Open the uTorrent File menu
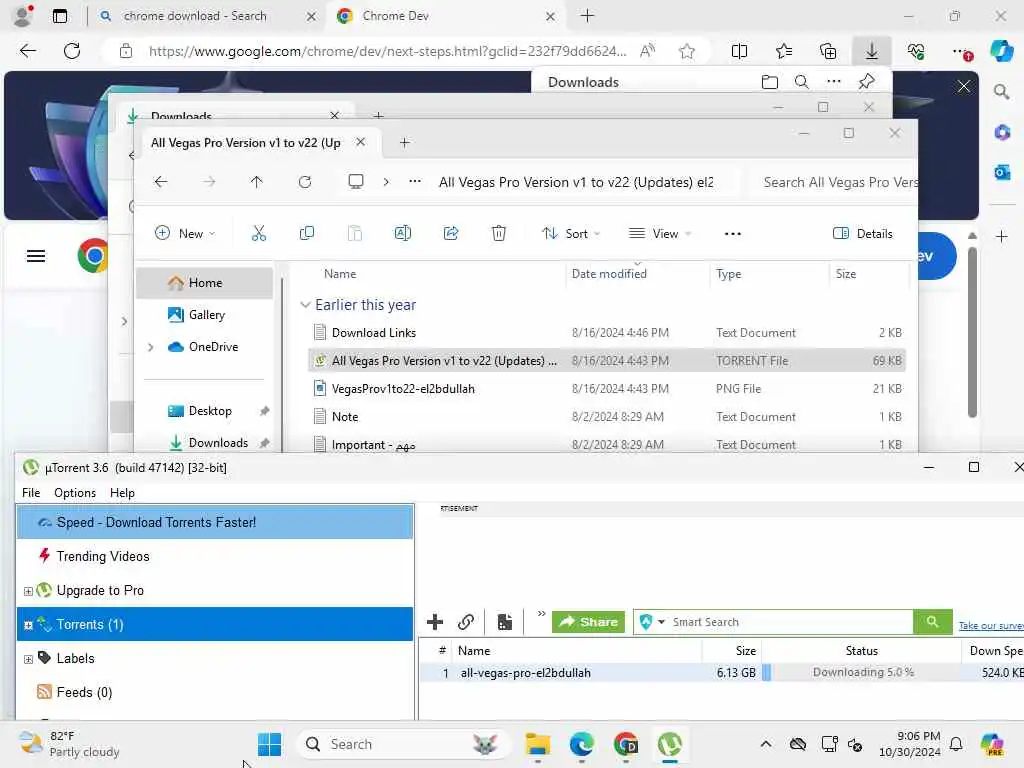This screenshot has width=1024, height=768. pyautogui.click(x=31, y=492)
